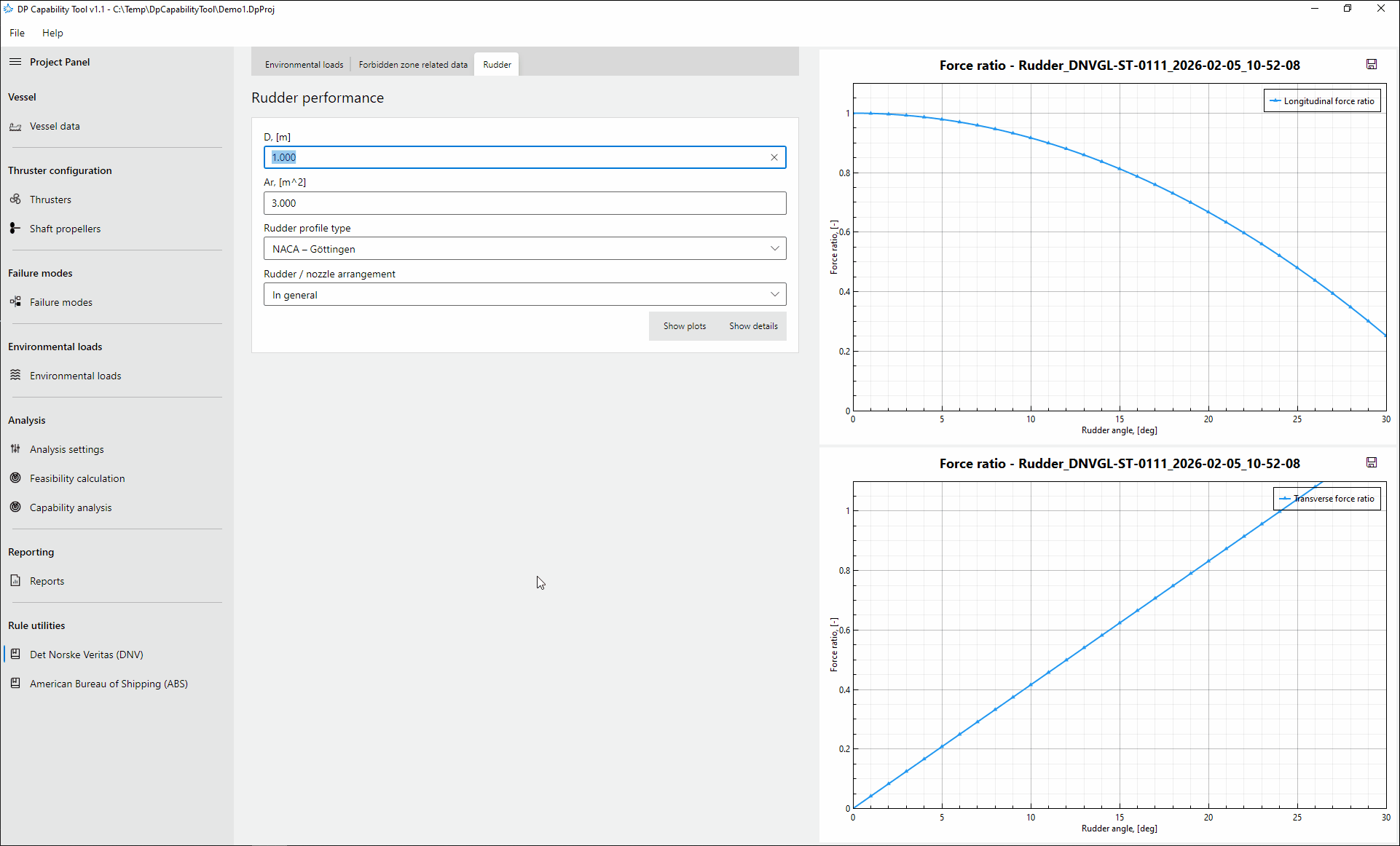Image resolution: width=1400 pixels, height=846 pixels.
Task: Click the DP Capability Tool title bar icon
Action: click(9, 9)
